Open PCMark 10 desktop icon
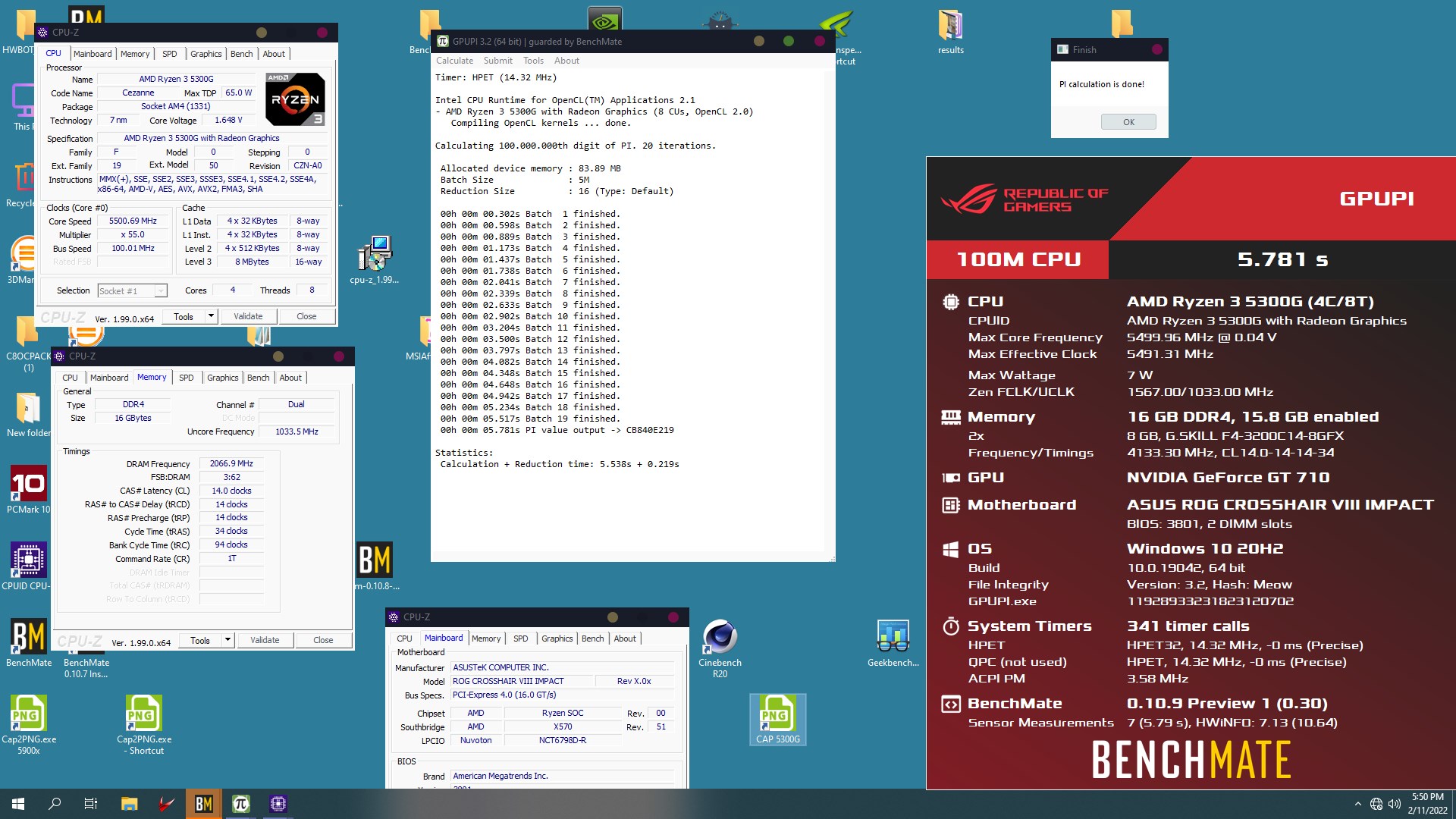 tap(28, 490)
